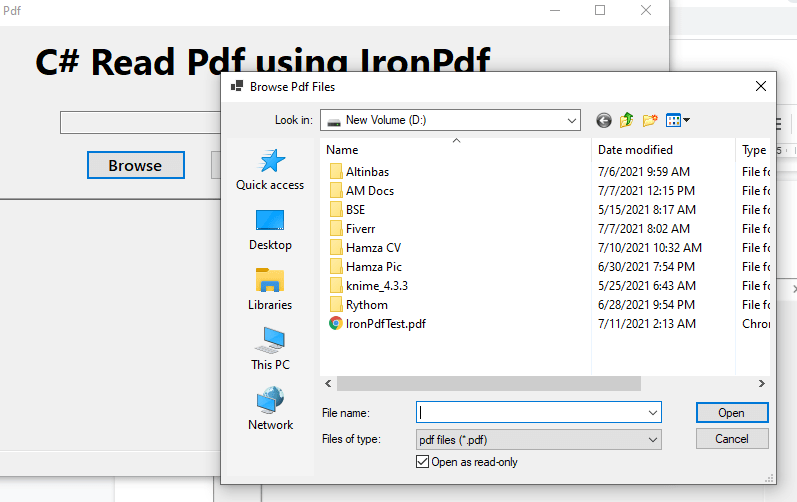Viewport: 797px width, 502px height.
Task: Create new folder icon in toolbar
Action: tap(650, 120)
